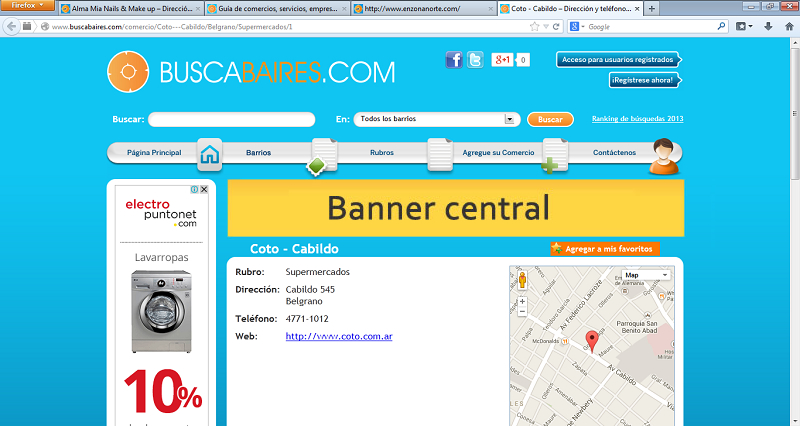Click the washing machine ad image
Image resolution: width=800 pixels, height=426 pixels.
coord(161,311)
